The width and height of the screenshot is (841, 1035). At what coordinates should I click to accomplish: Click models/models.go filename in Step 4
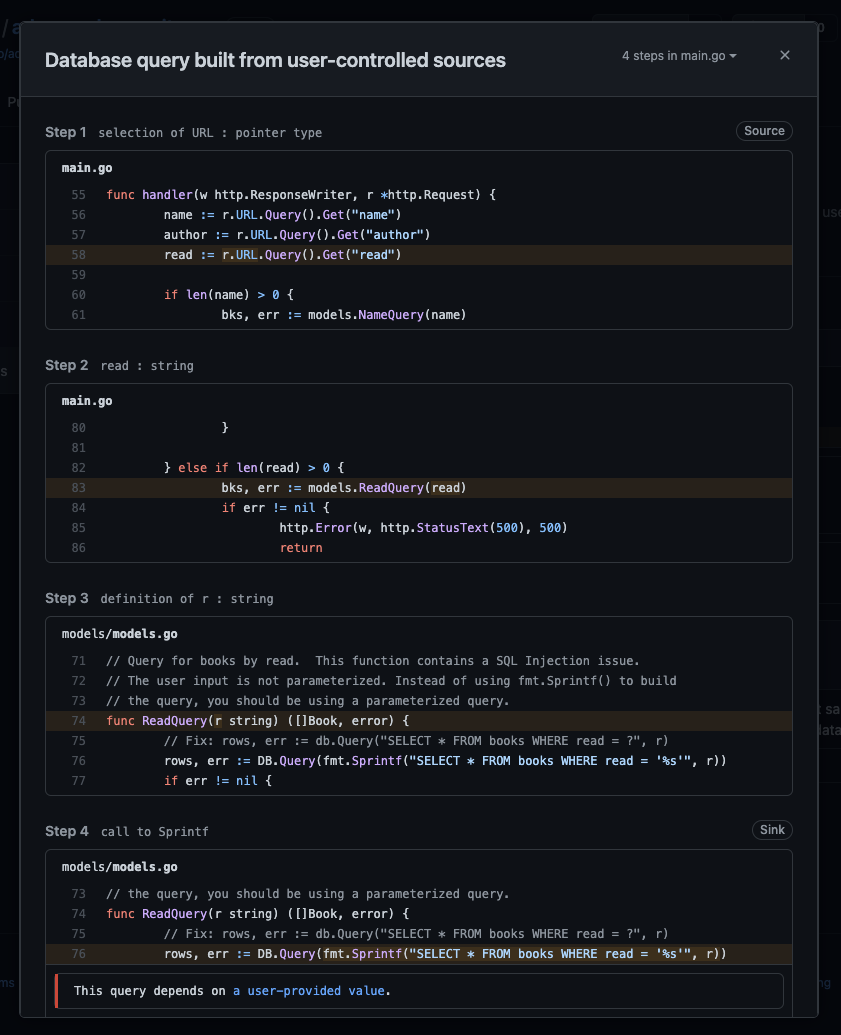pos(119,867)
